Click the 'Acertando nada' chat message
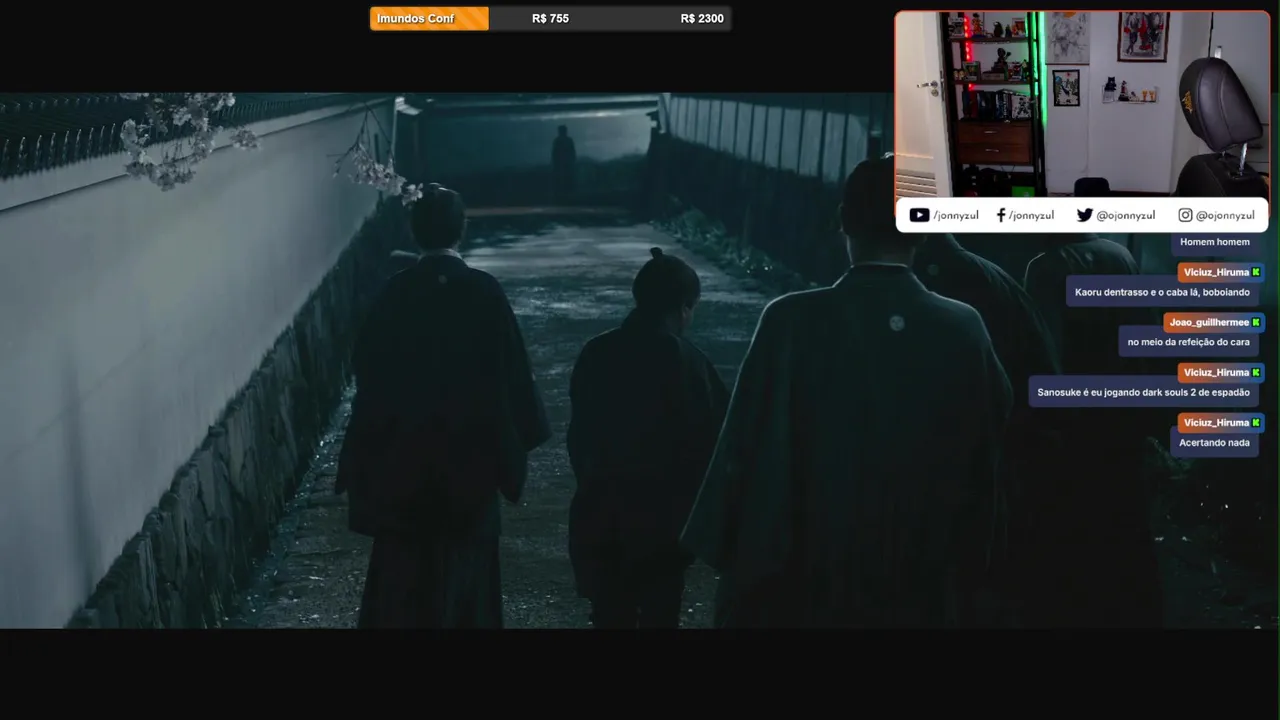 pos(1214,442)
